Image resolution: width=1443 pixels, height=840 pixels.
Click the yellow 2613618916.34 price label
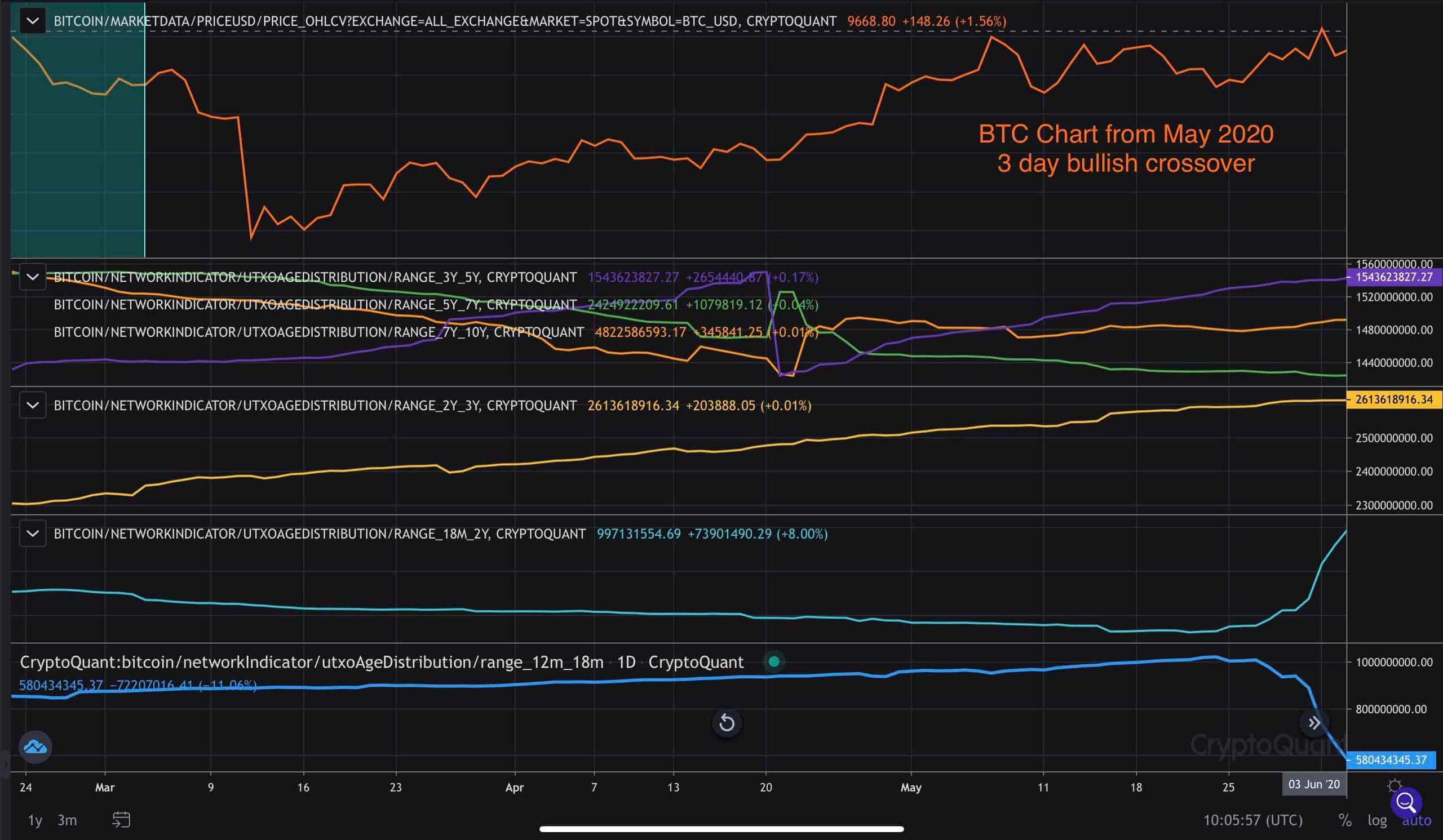(x=1393, y=399)
